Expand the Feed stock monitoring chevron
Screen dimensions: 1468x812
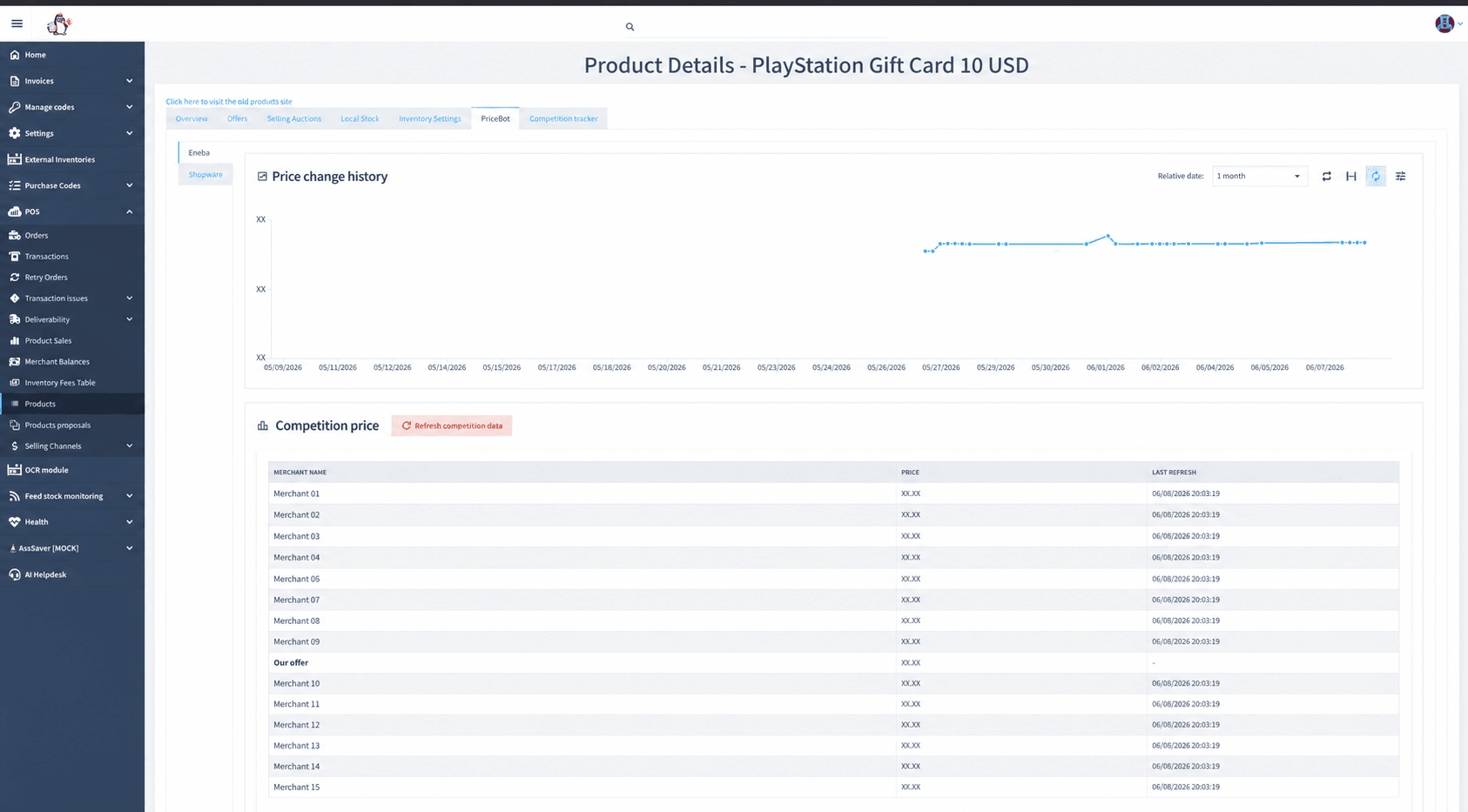click(x=130, y=496)
